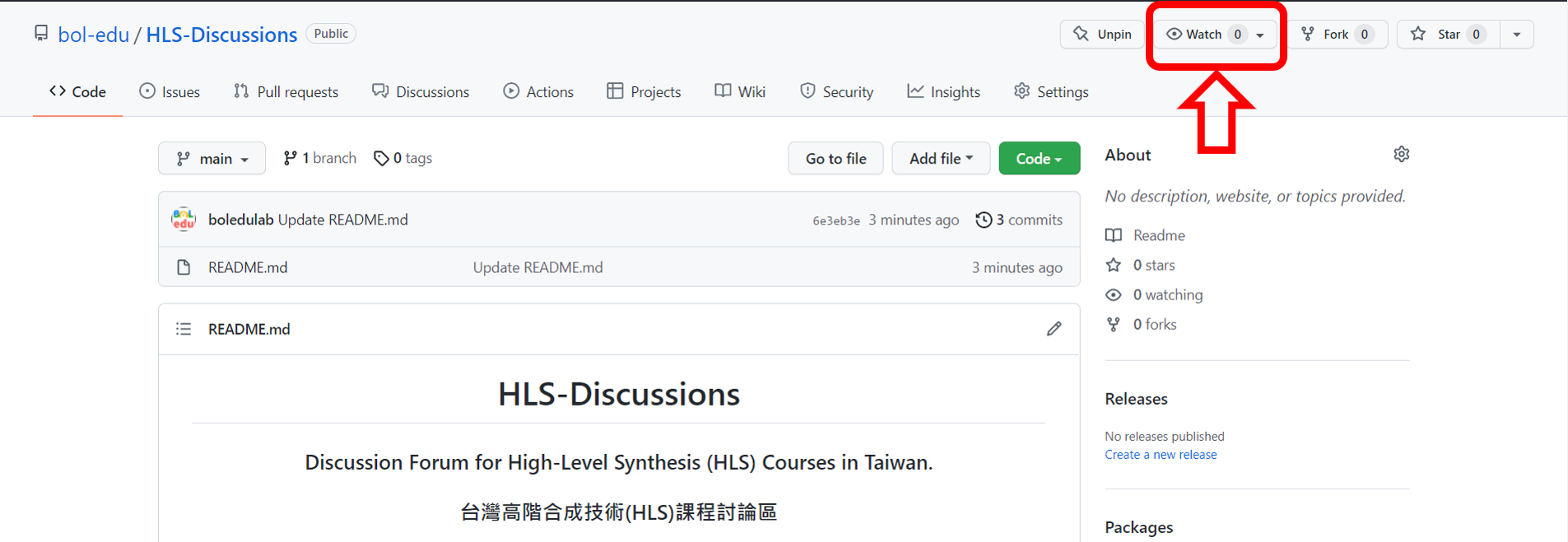Image resolution: width=1568 pixels, height=542 pixels.
Task: Click the 3 minutes ago commit timestamp
Action: (914, 220)
